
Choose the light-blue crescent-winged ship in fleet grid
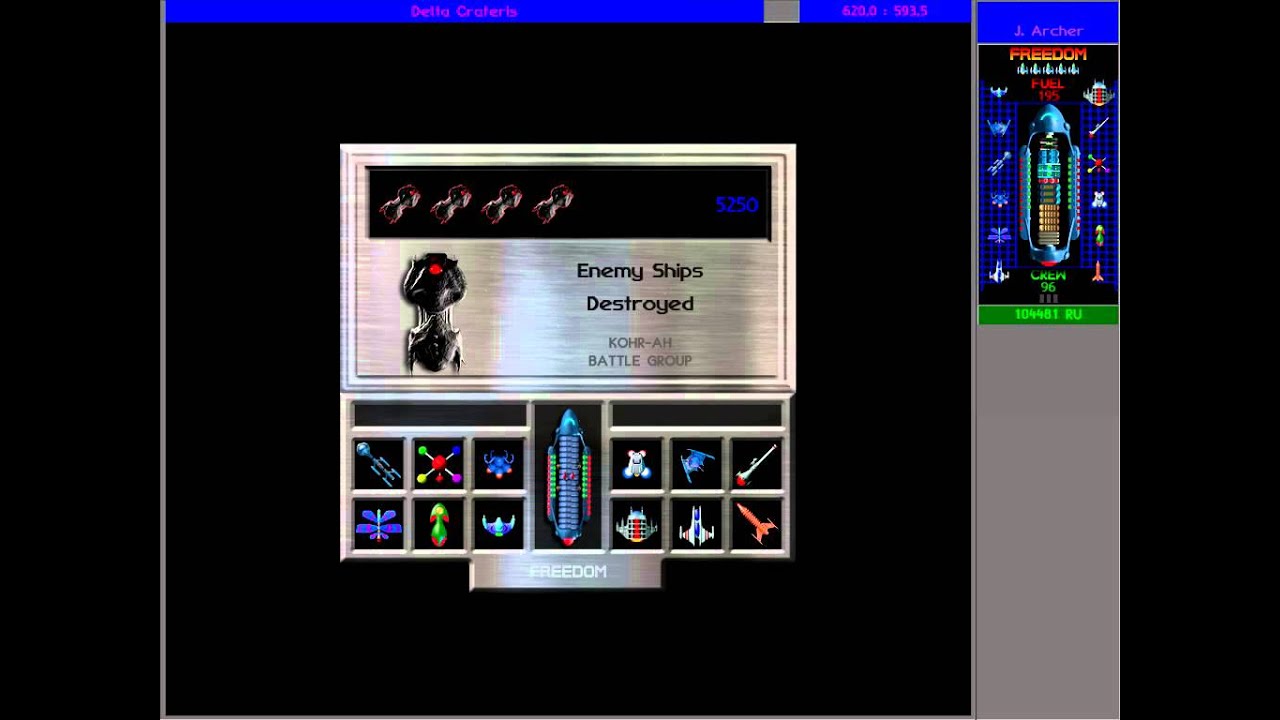499,524
